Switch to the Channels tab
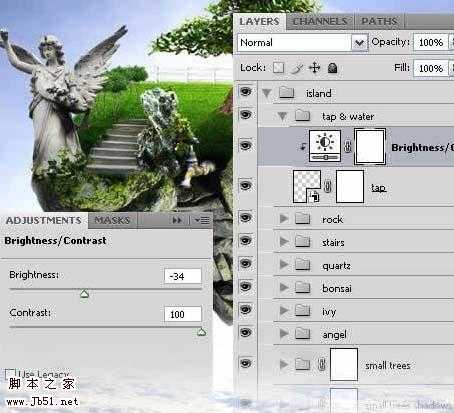The width and height of the screenshot is (454, 413). pyautogui.click(x=320, y=22)
